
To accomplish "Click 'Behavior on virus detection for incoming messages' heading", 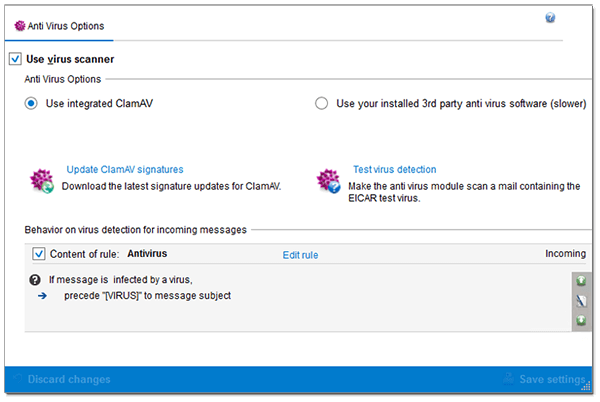I will [x=135, y=230].
